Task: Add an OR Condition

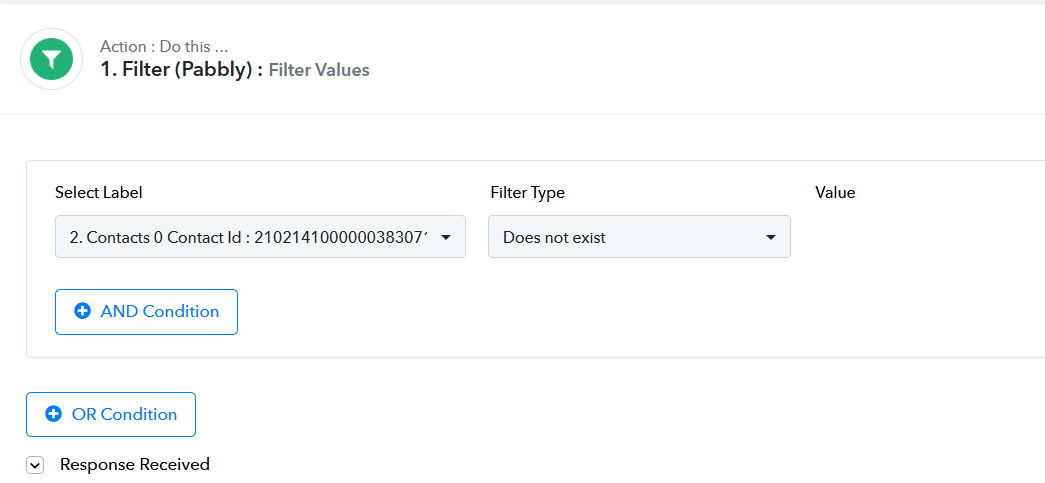Action: coord(111,414)
